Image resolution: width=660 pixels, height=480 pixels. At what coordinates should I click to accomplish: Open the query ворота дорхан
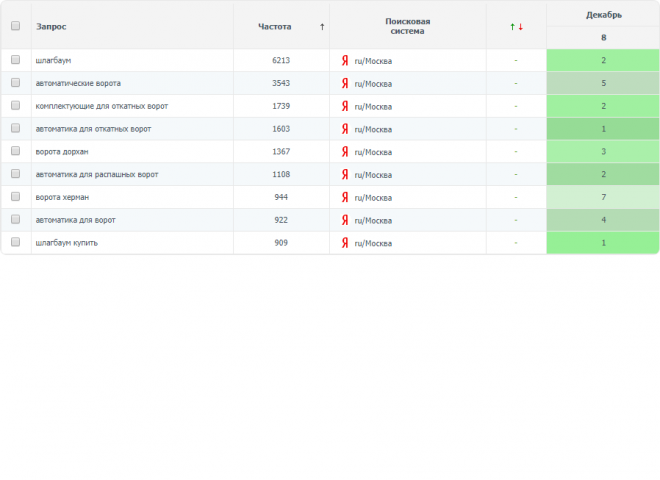coord(62,152)
